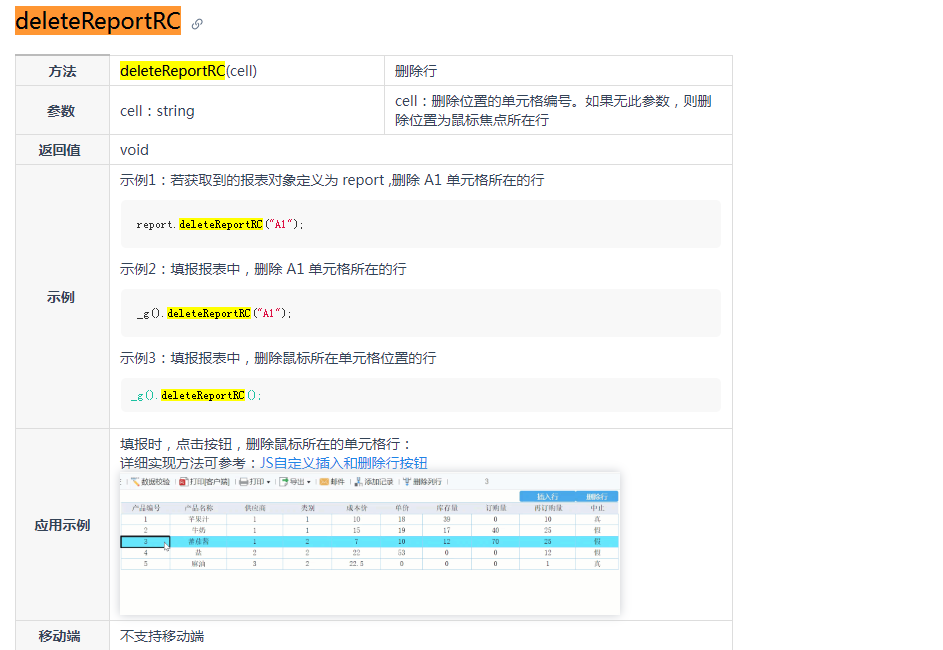Click the 示例3 description line
Screen dimensions: 943x650
click(x=278, y=358)
